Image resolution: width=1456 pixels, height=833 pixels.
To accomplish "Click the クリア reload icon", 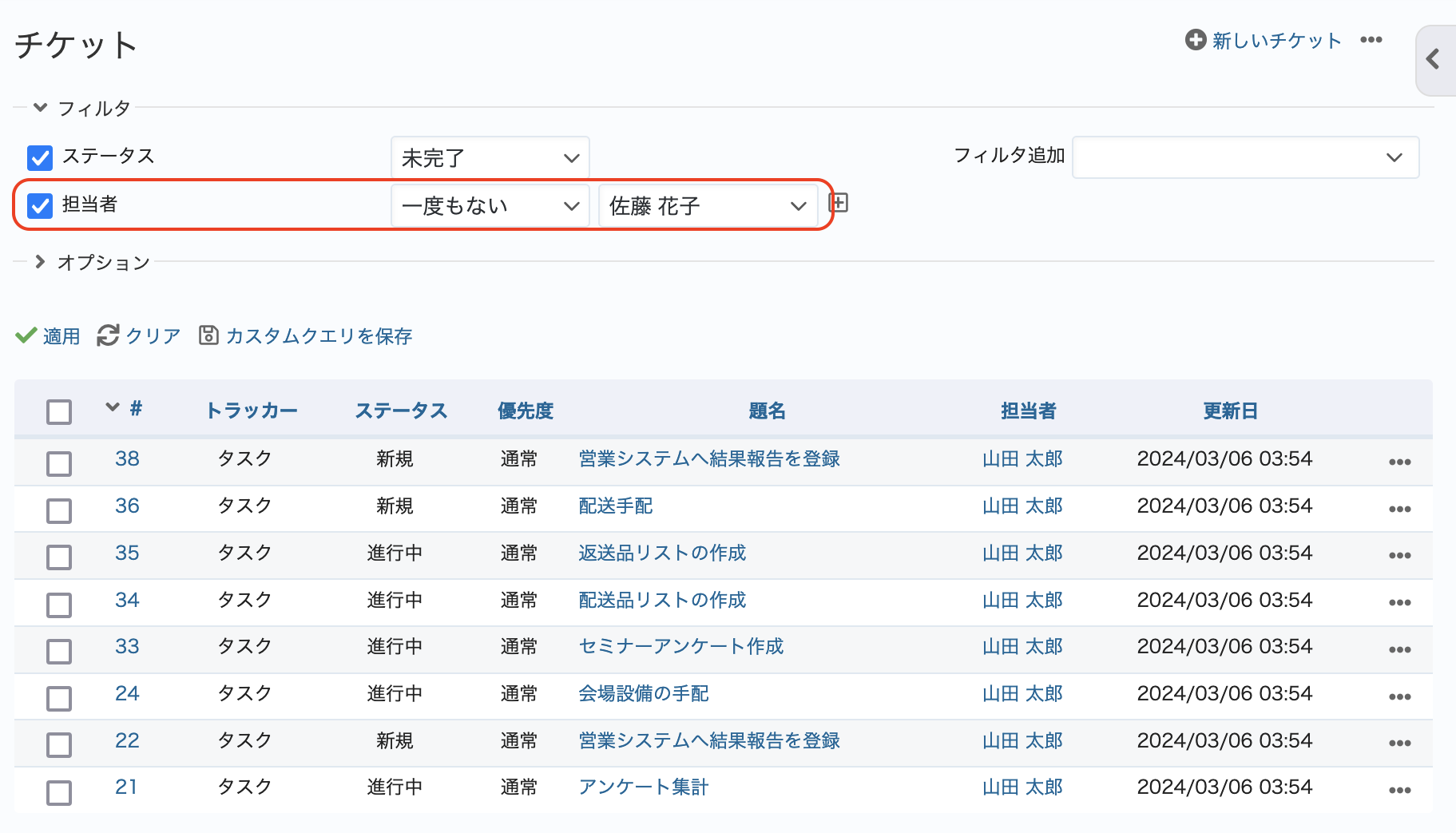I will (x=108, y=335).
